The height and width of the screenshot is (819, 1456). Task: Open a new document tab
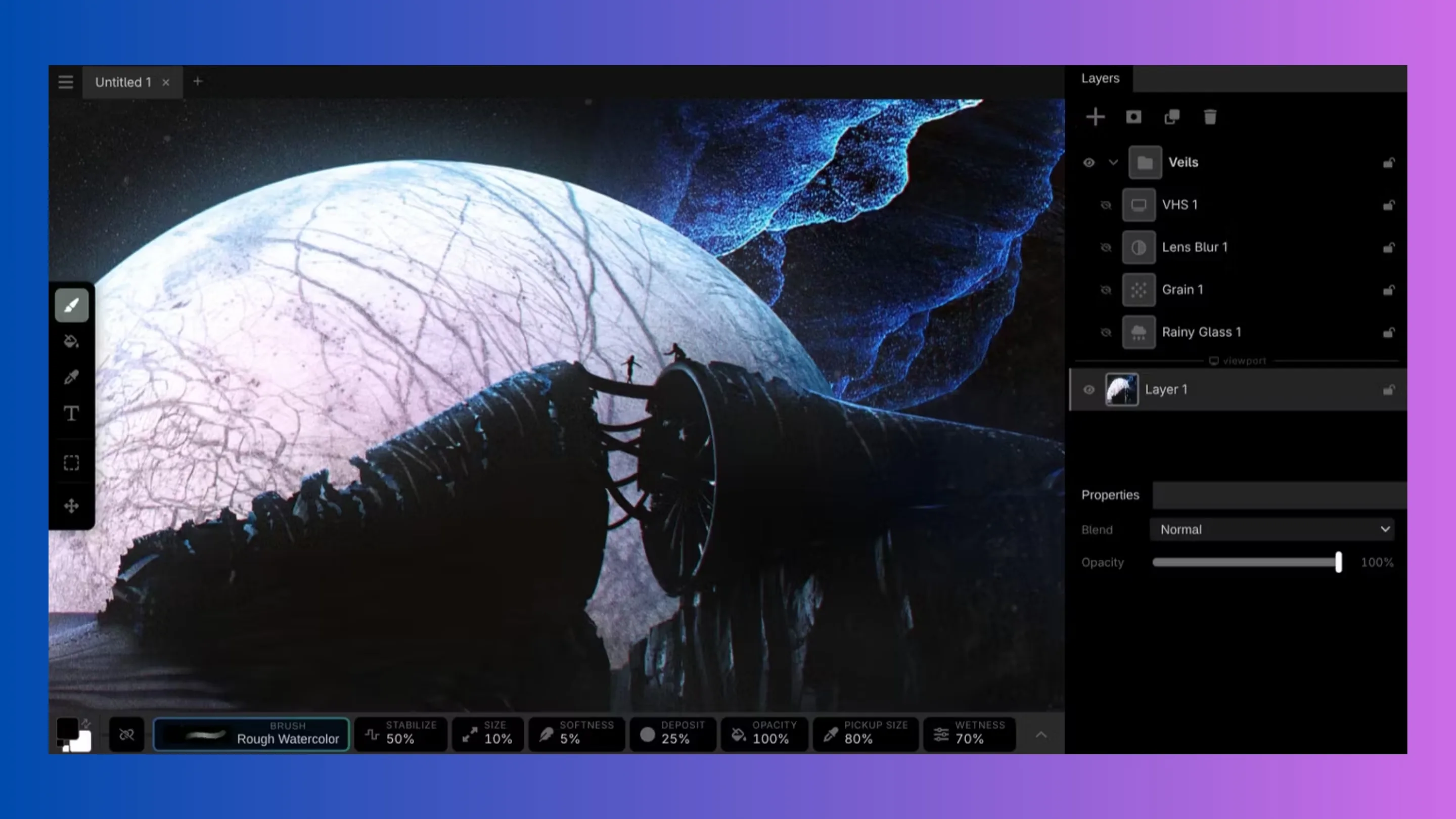[197, 81]
